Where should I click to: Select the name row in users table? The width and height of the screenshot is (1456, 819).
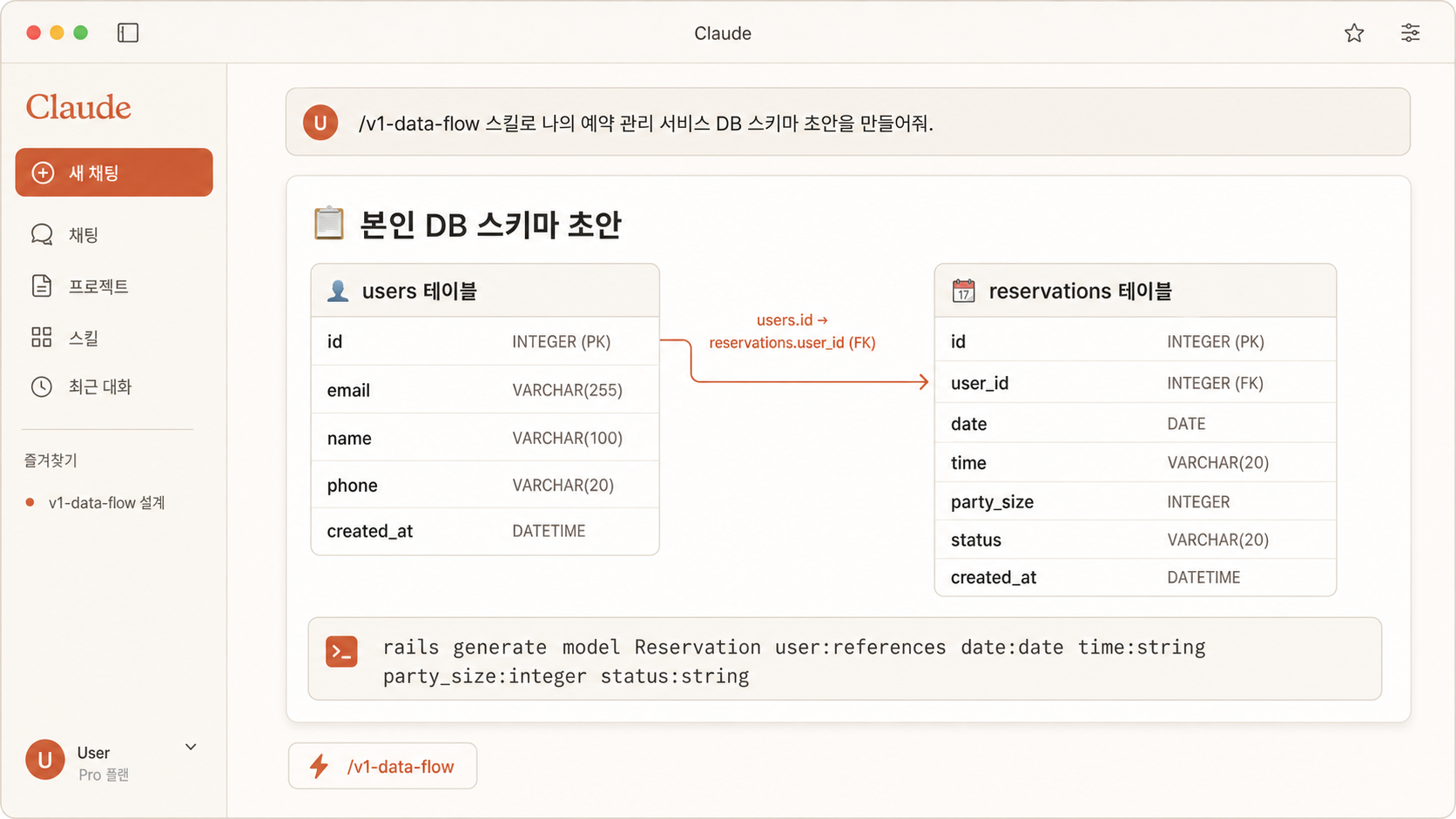pyautogui.click(x=485, y=438)
